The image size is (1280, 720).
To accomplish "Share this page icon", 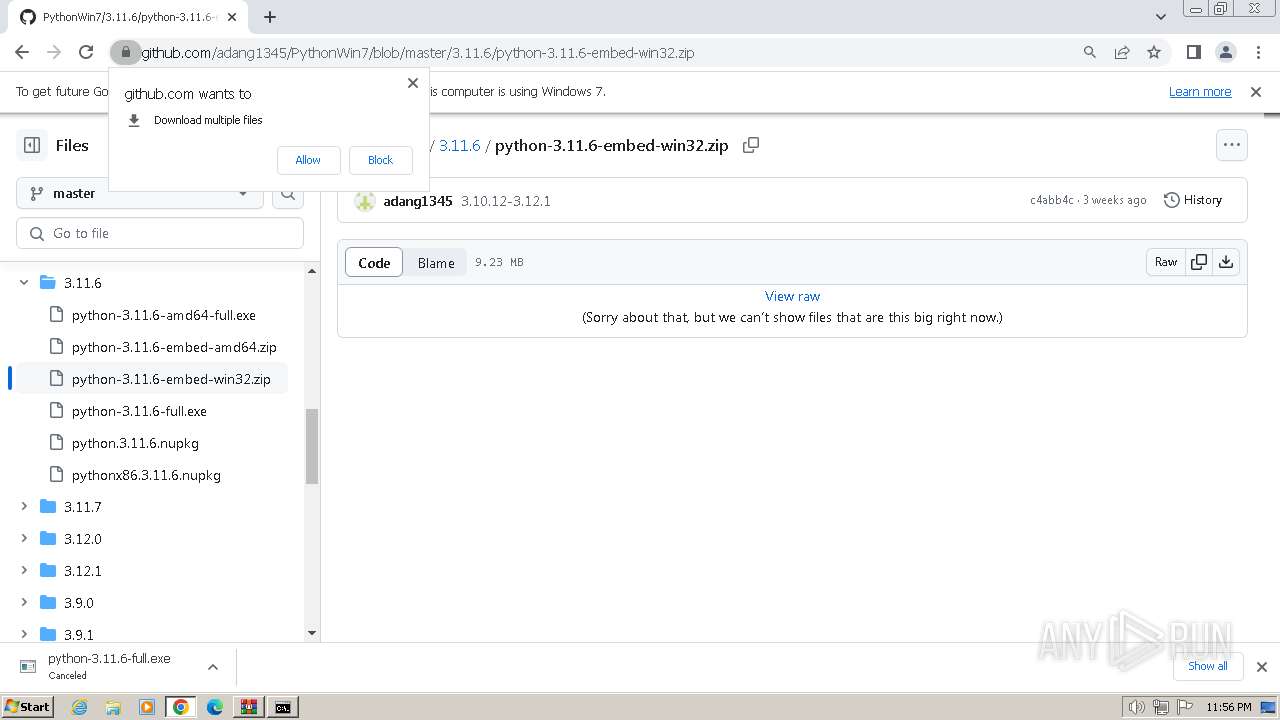I will point(1122,52).
